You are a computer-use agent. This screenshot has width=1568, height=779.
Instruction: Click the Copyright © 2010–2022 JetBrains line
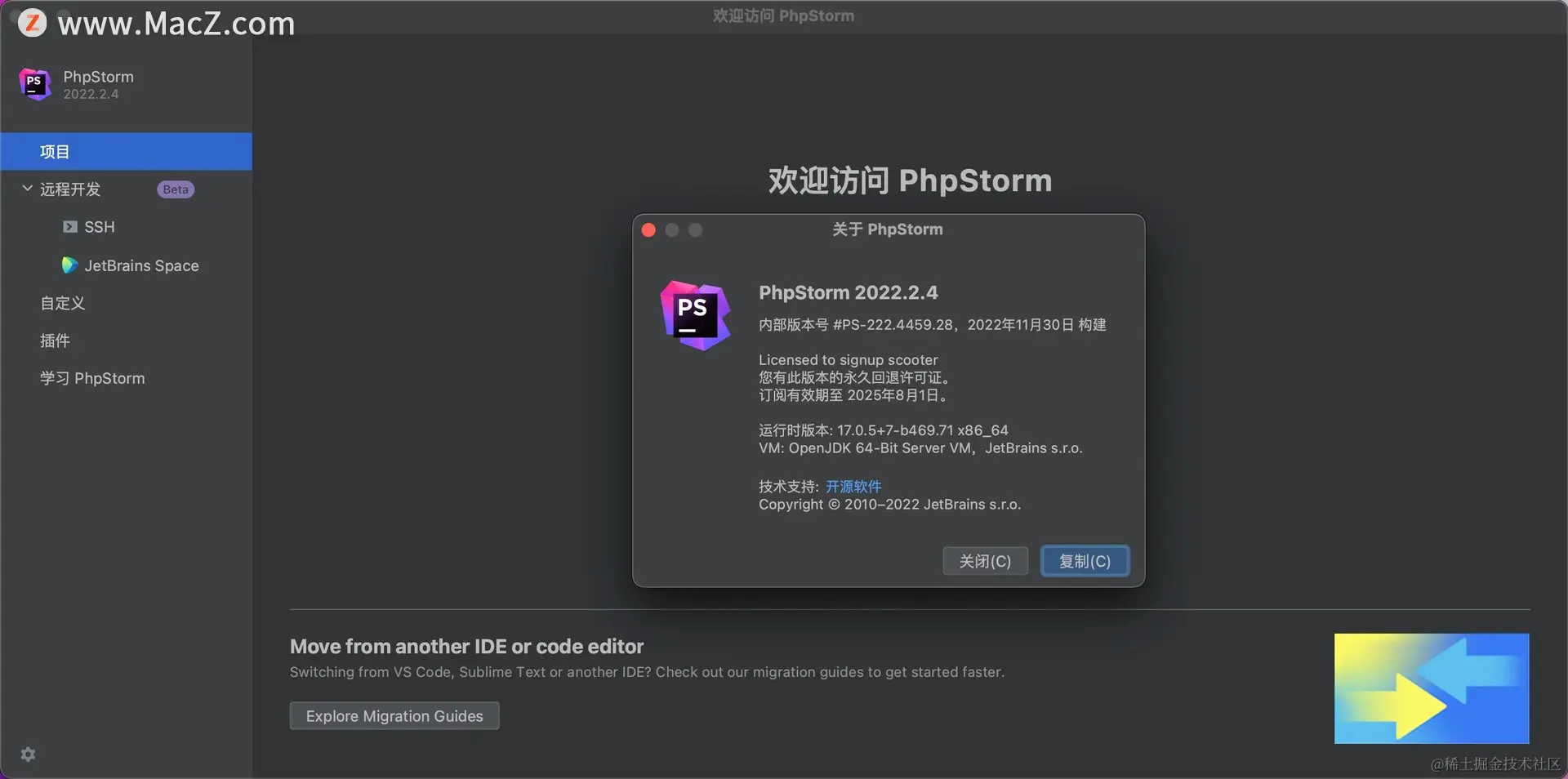889,505
